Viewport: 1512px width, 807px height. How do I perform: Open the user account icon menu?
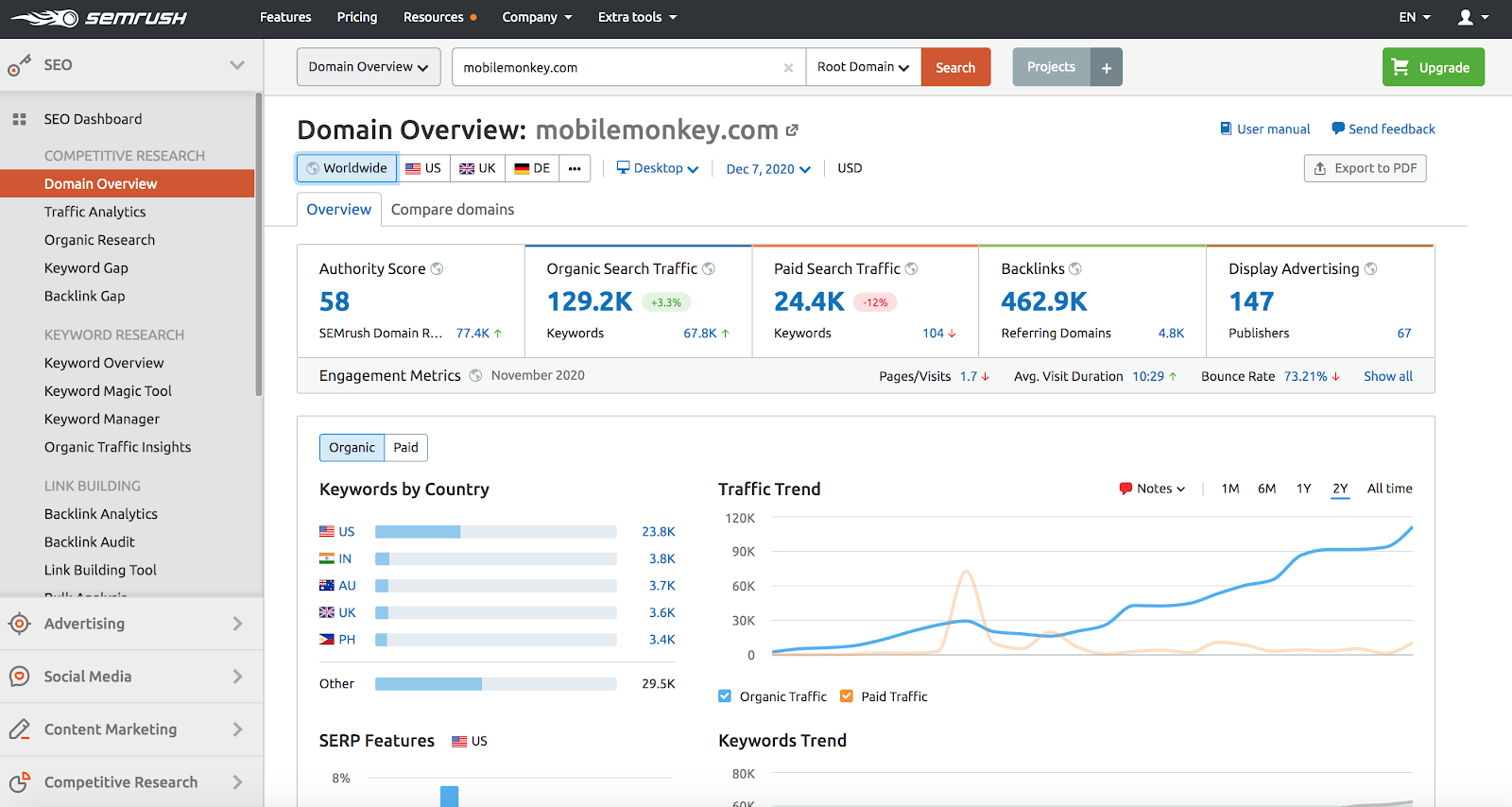tap(1472, 17)
